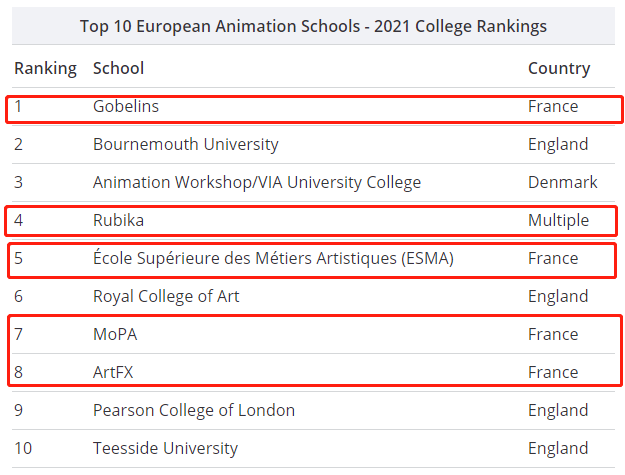Click the table title about 2021 College Rankings
625x475 pixels.
pyautogui.click(x=313, y=26)
